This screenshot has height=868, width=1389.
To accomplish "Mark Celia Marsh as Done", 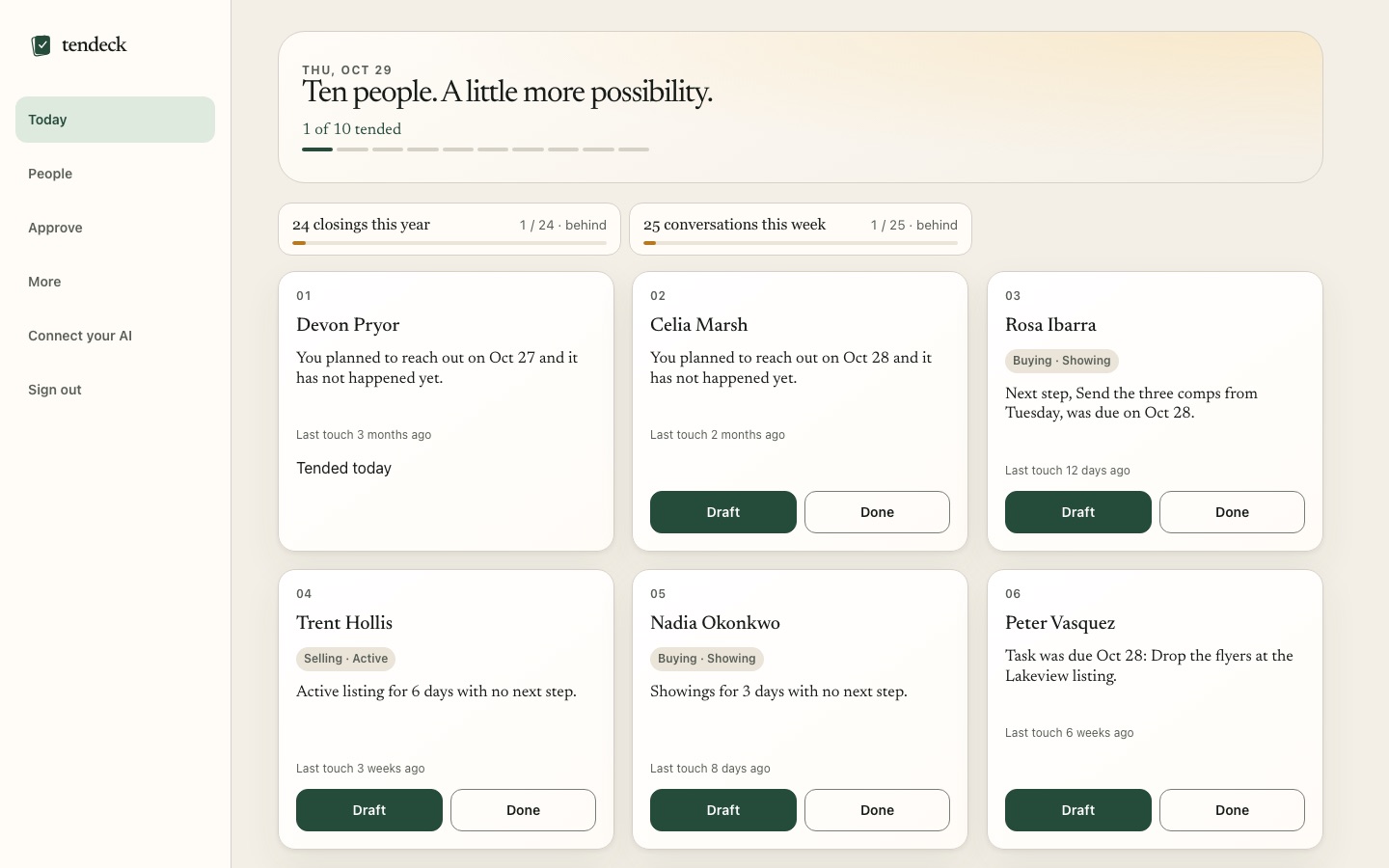I will coord(877,512).
